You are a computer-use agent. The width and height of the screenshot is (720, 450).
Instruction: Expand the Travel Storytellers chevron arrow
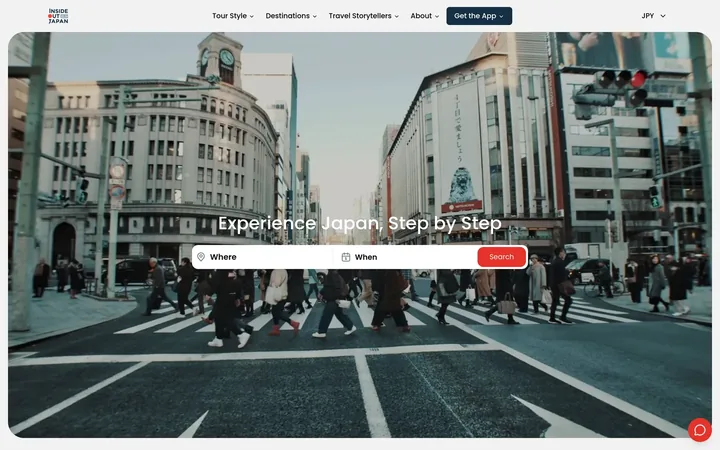397,16
